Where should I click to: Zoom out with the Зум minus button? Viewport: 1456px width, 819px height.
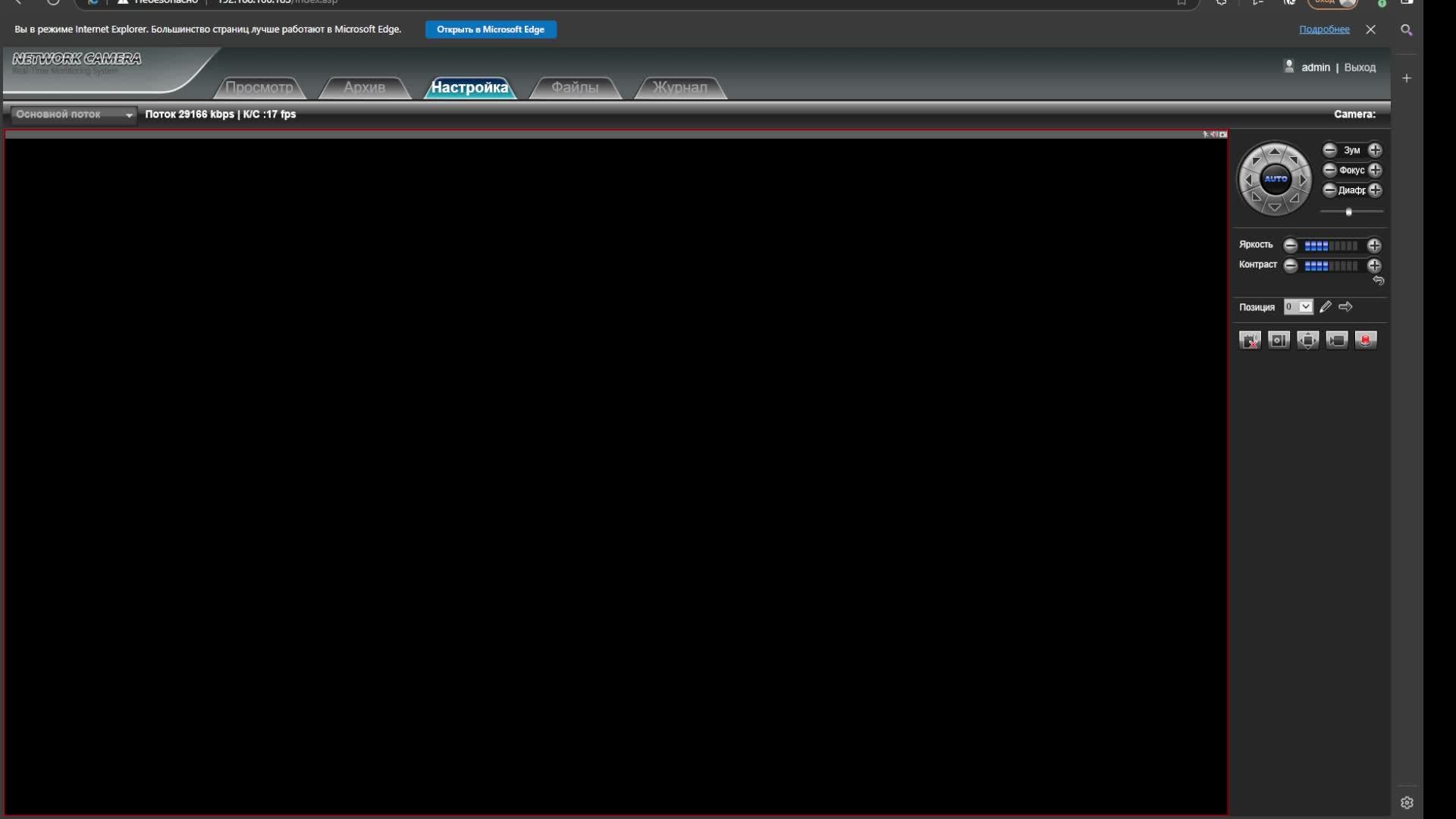pyautogui.click(x=1329, y=150)
